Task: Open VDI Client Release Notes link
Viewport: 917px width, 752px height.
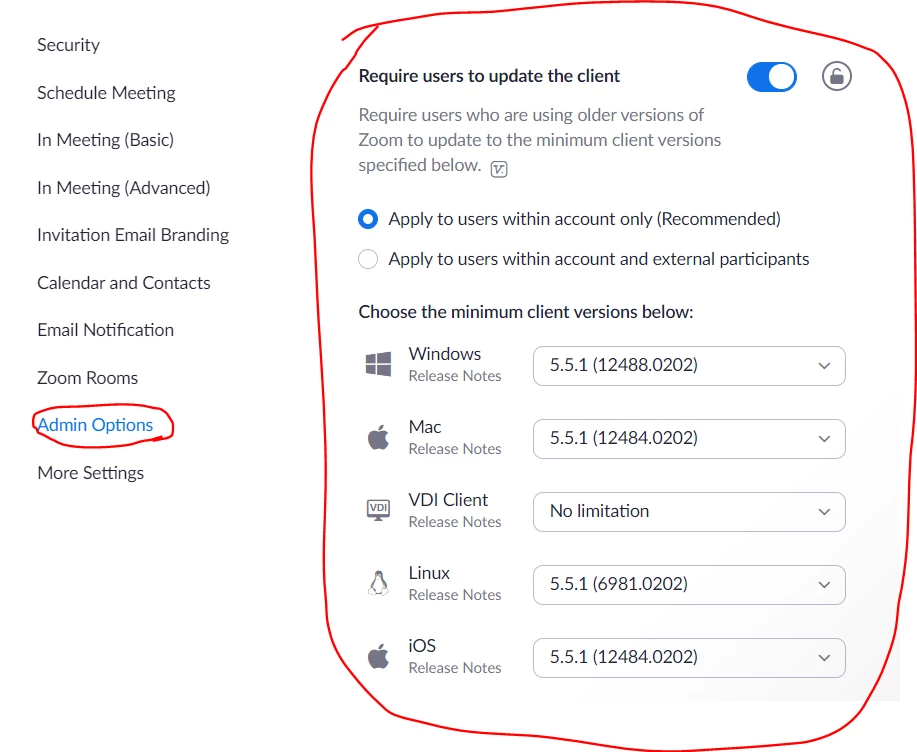Action: 455,522
